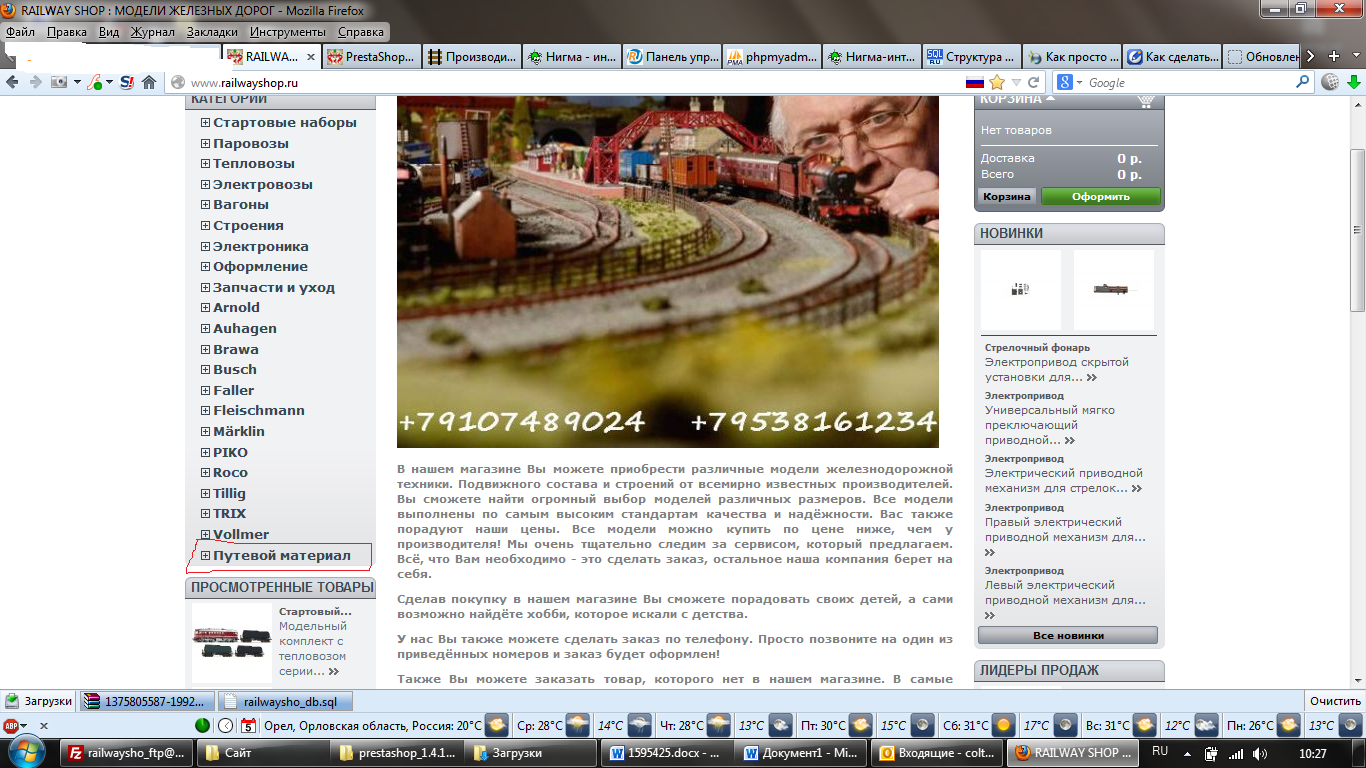Open the Google search engine dropdown

pyautogui.click(x=1068, y=82)
